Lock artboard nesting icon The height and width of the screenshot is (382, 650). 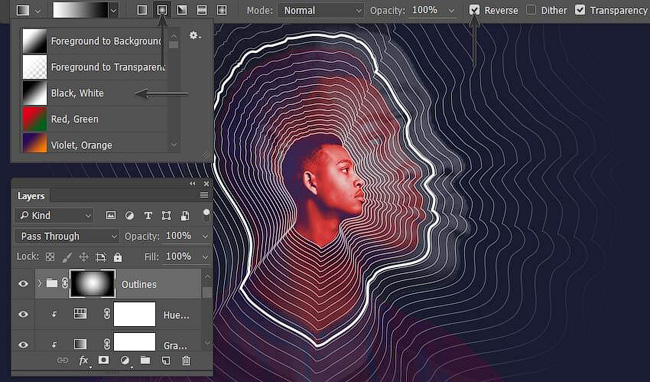click(x=101, y=257)
